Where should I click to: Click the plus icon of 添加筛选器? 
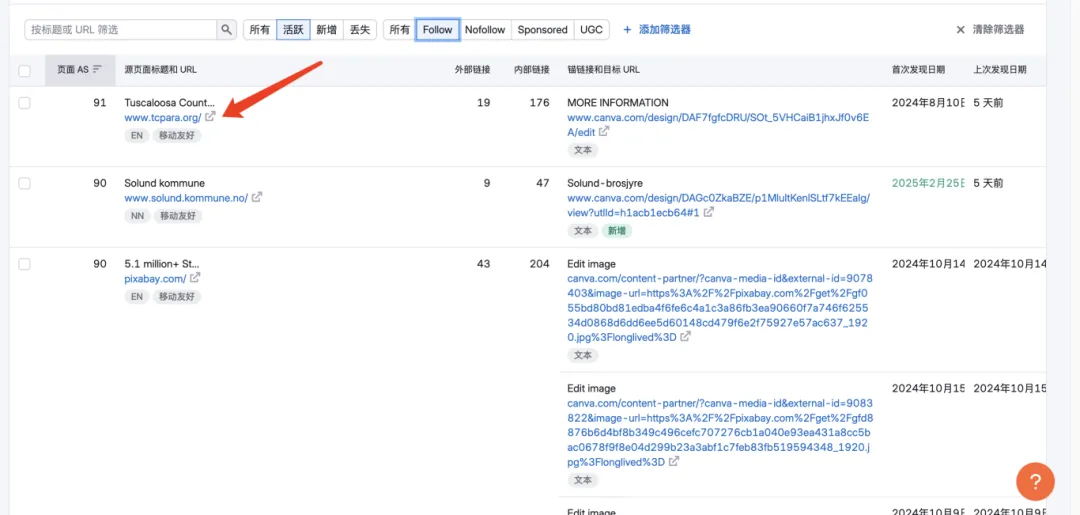[627, 30]
